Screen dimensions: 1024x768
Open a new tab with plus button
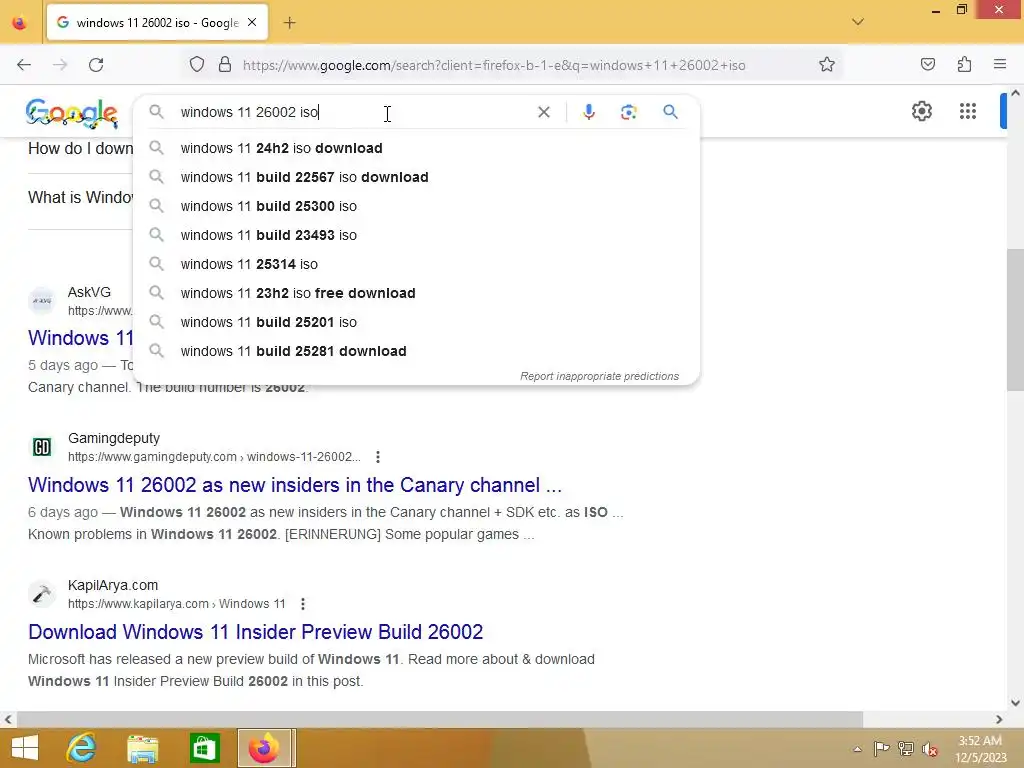pos(289,23)
